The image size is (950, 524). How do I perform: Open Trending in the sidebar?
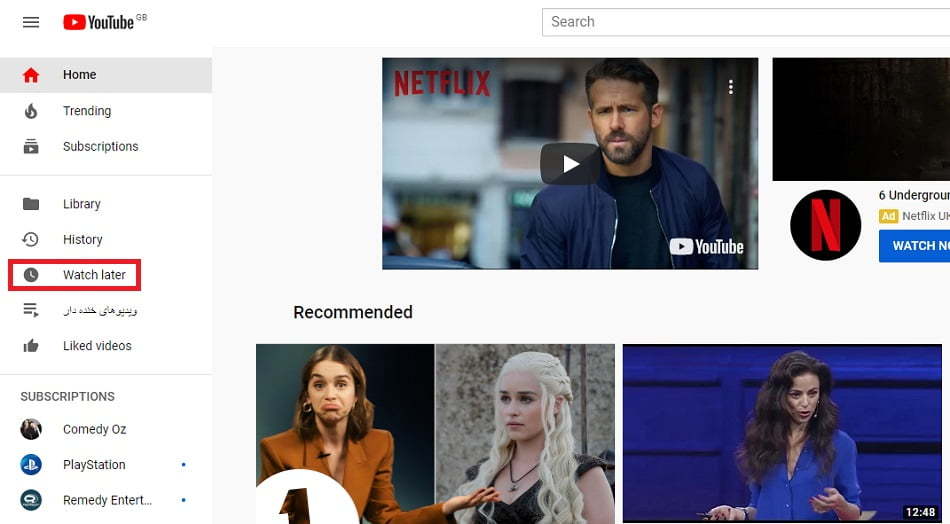coord(106,111)
